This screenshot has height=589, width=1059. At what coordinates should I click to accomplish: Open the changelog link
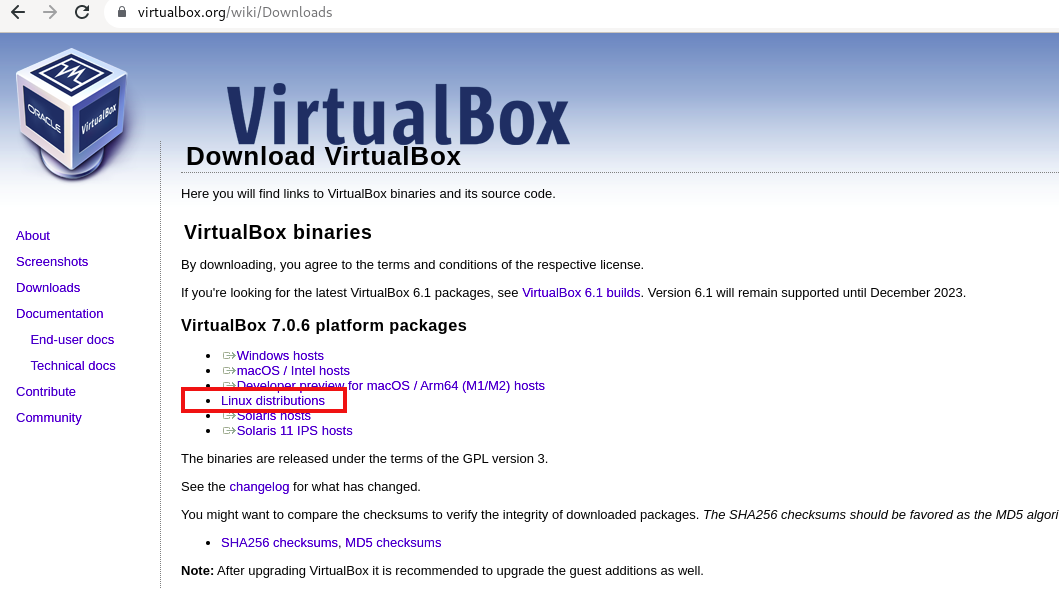coord(259,487)
